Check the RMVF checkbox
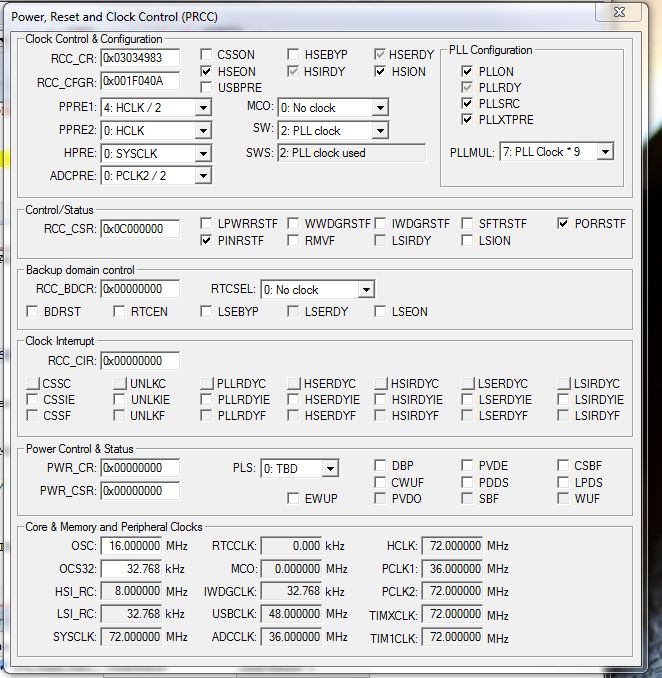662x678 pixels. point(293,240)
